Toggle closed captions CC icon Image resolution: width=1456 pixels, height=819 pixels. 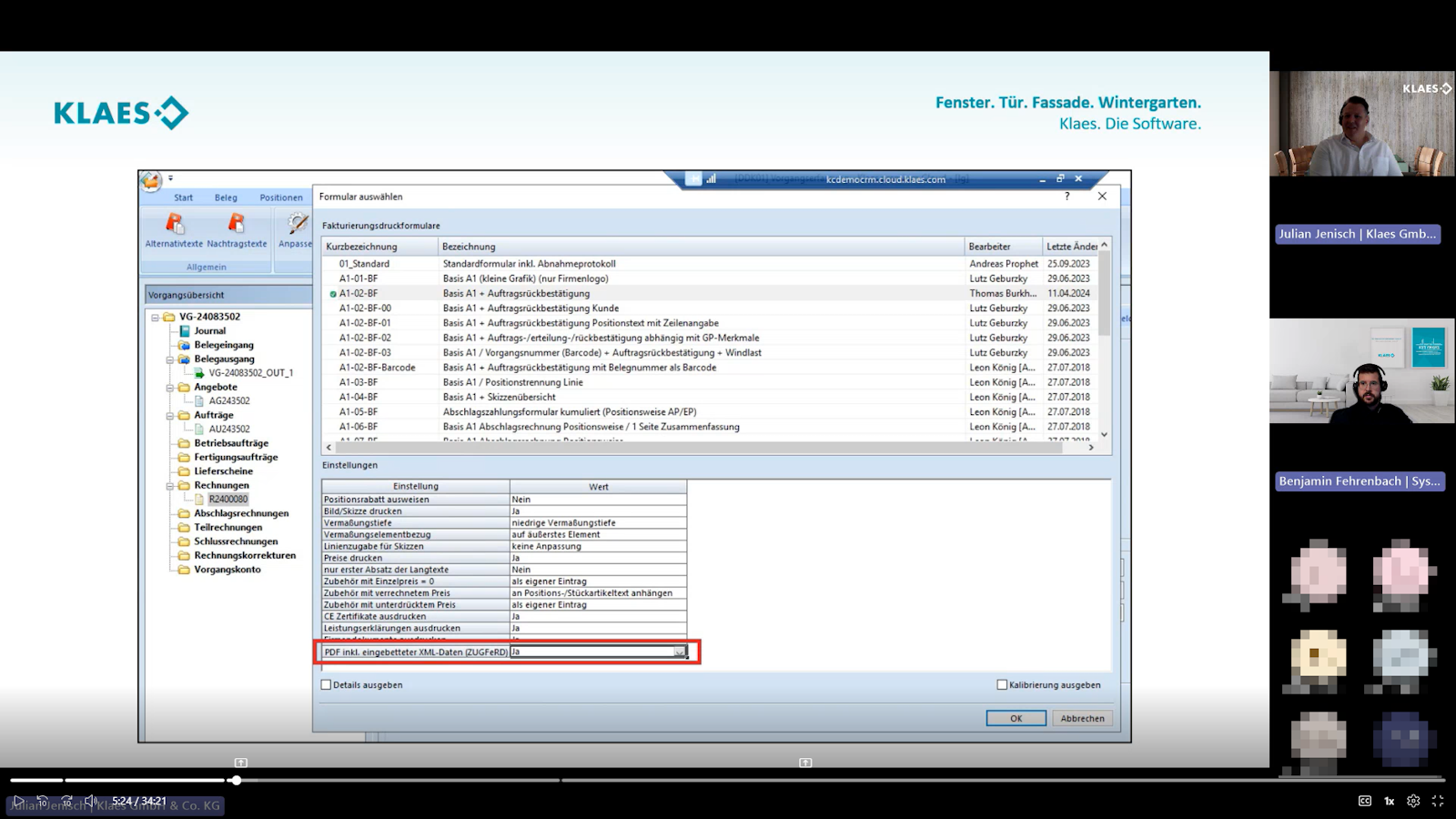(x=1365, y=801)
